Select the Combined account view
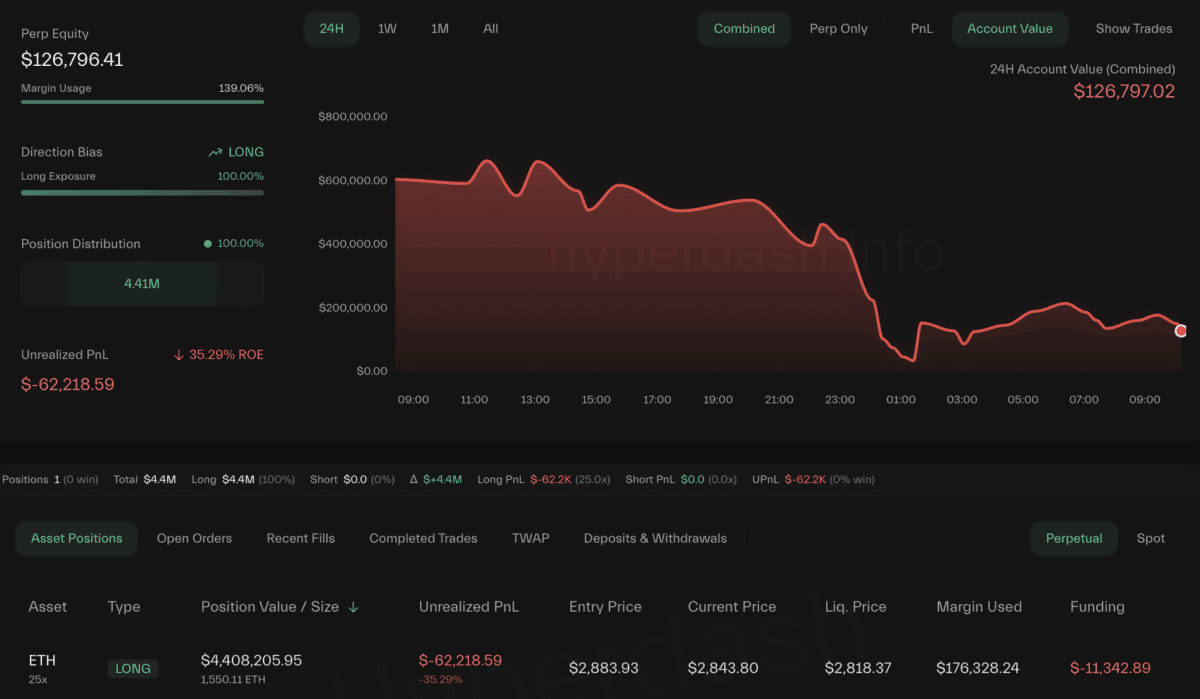The height and width of the screenshot is (699, 1200). tap(744, 29)
